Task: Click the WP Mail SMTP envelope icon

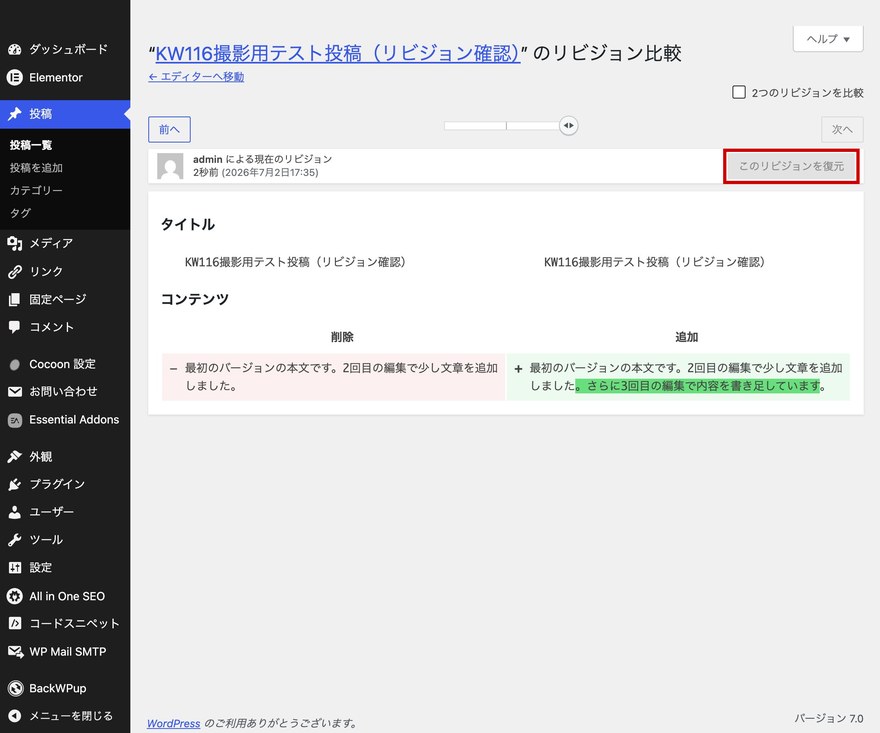Action: click(x=15, y=652)
